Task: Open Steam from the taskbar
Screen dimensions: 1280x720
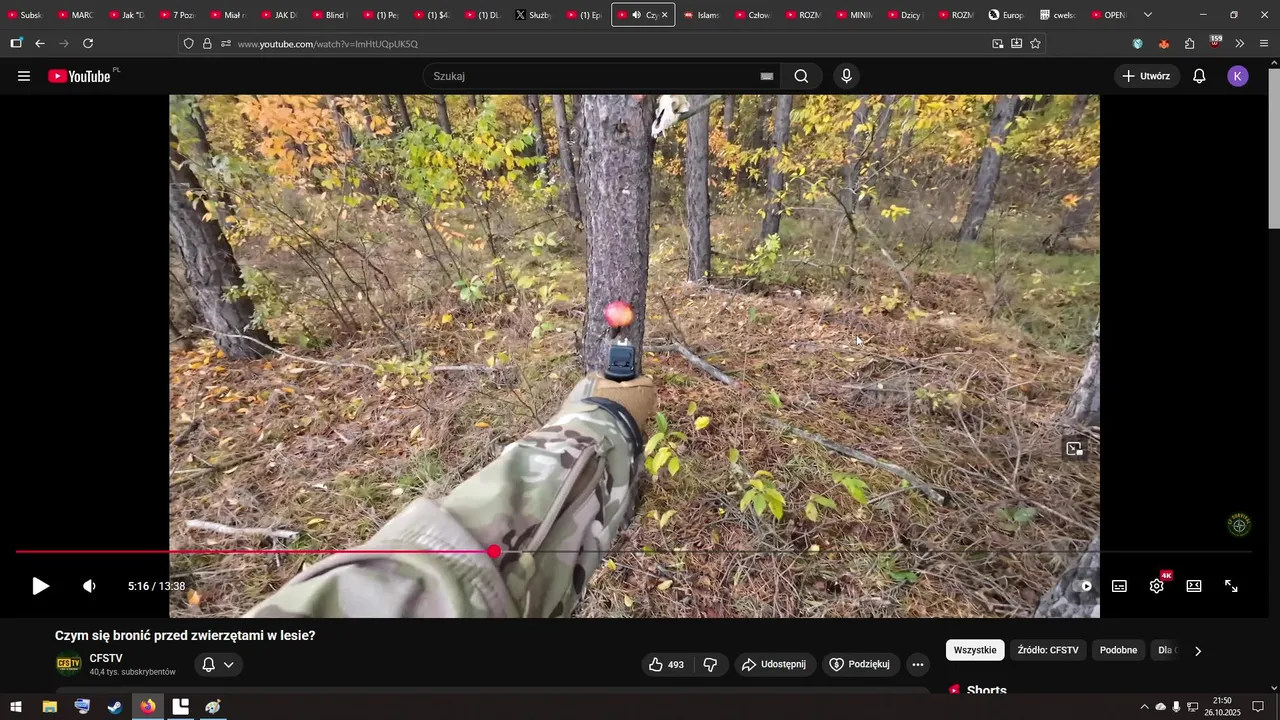Action: pyautogui.click(x=115, y=707)
